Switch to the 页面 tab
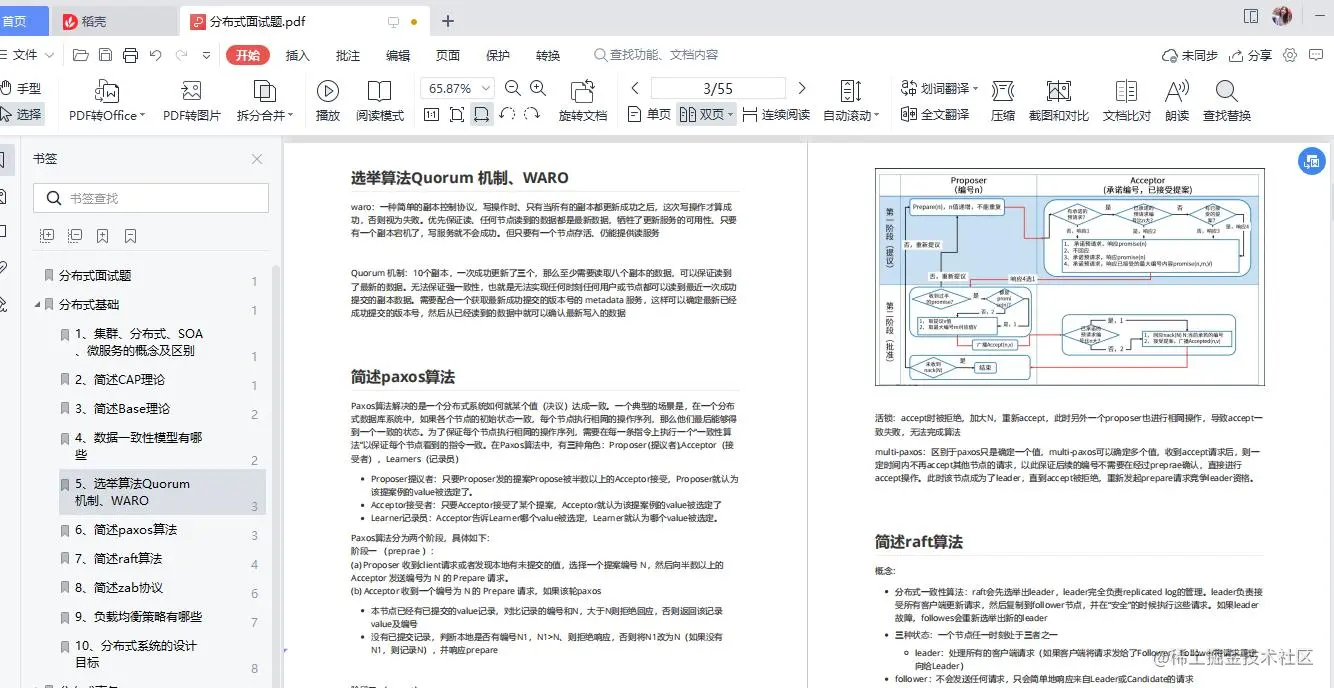This screenshot has height=688, width=1334. 448,55
